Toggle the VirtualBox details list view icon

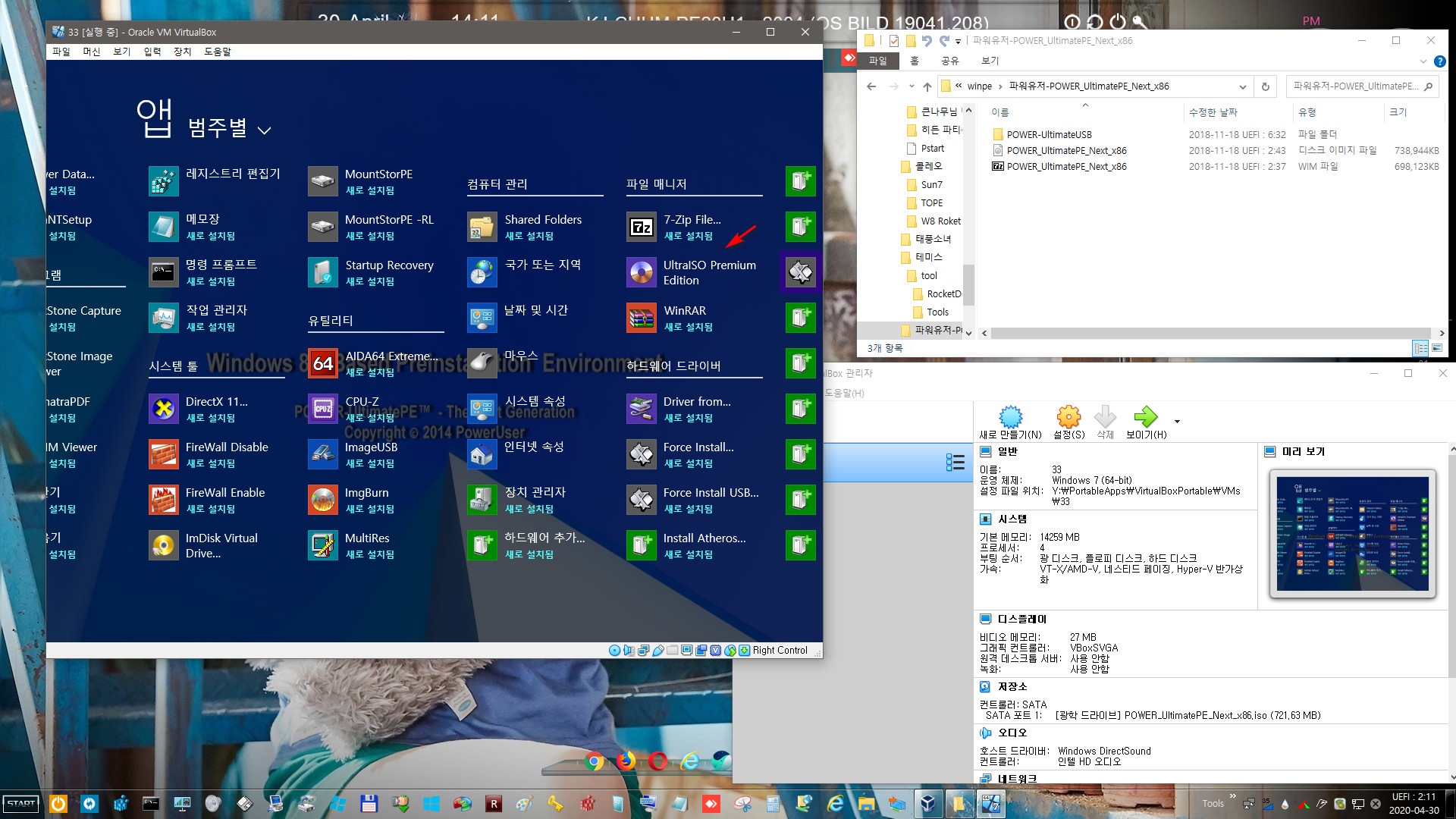pyautogui.click(x=955, y=462)
